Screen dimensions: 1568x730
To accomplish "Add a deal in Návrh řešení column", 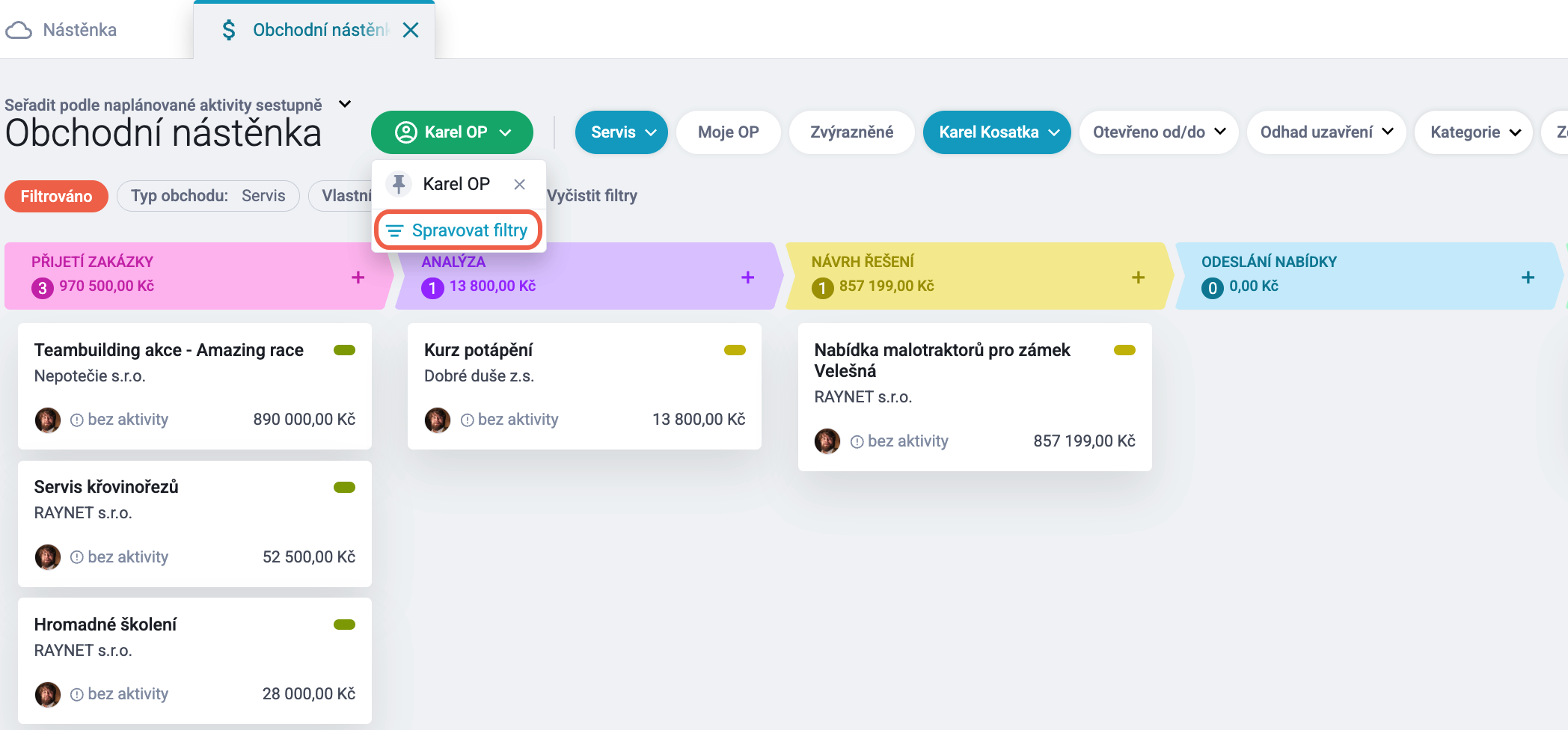I will pyautogui.click(x=1138, y=277).
